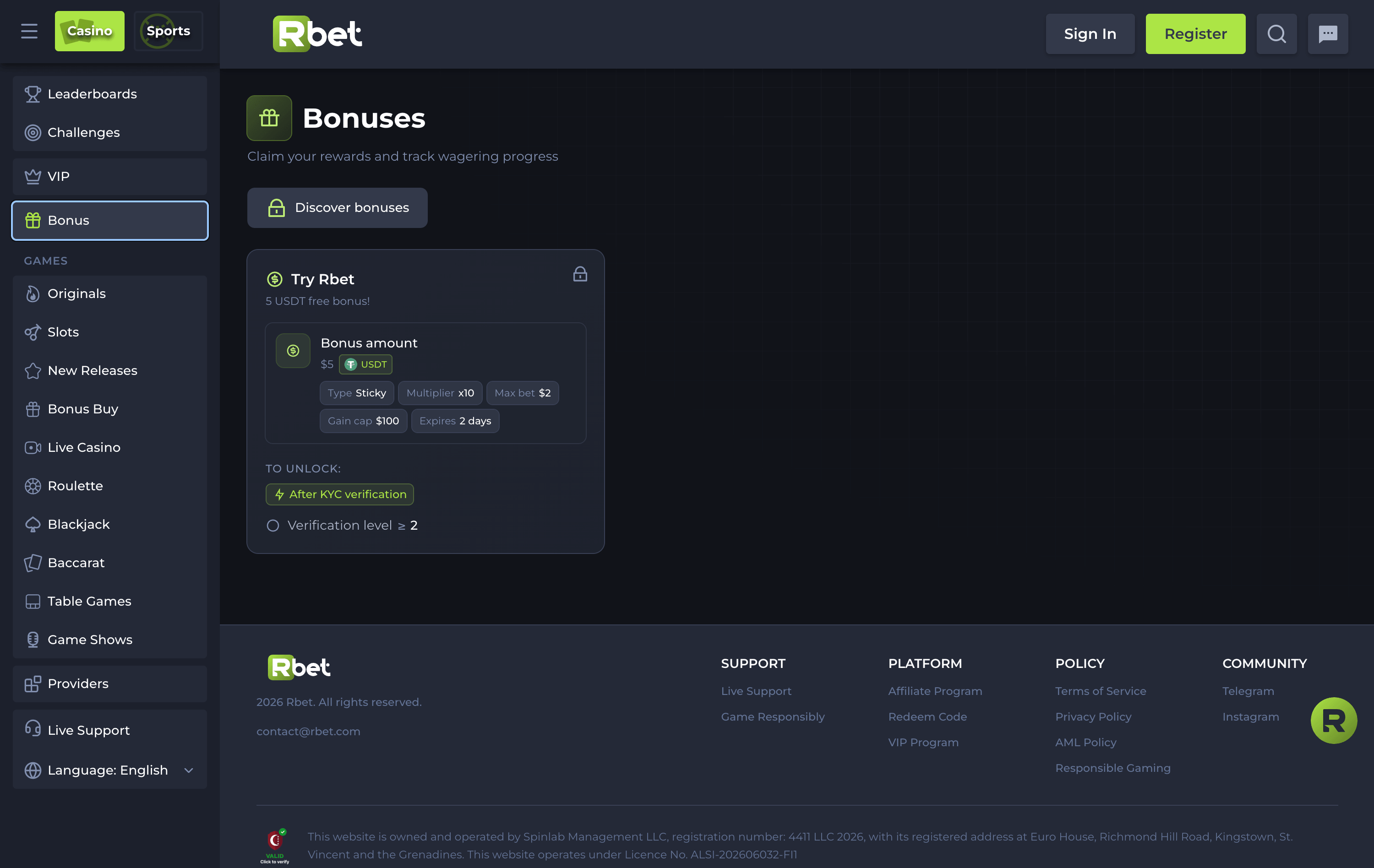Image resolution: width=1374 pixels, height=868 pixels.
Task: Click the Live Casino camera icon
Action: pyautogui.click(x=33, y=448)
